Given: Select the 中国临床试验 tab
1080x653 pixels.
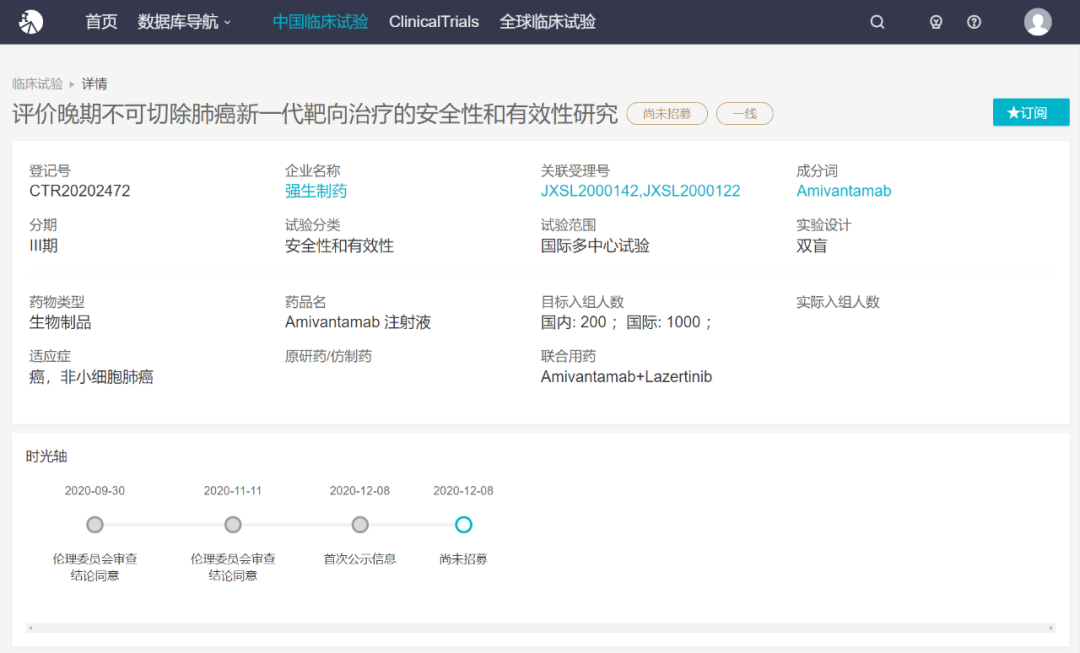Looking at the screenshot, I should (x=320, y=22).
